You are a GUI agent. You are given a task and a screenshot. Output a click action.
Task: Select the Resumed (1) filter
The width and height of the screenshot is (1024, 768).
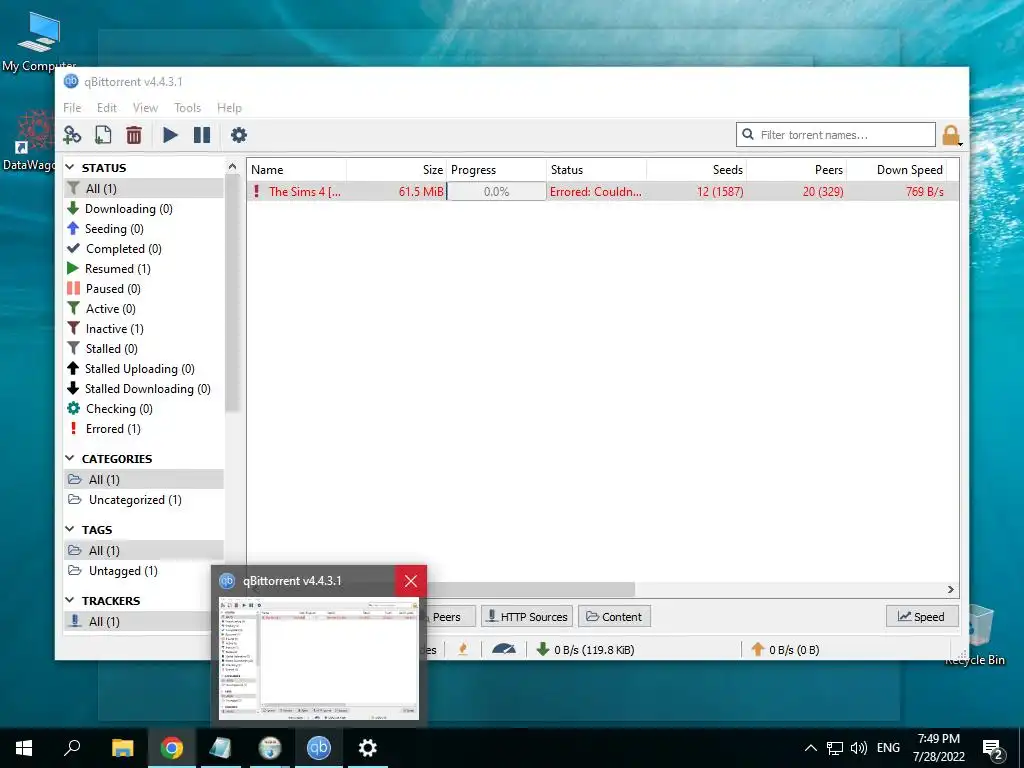pos(144,268)
